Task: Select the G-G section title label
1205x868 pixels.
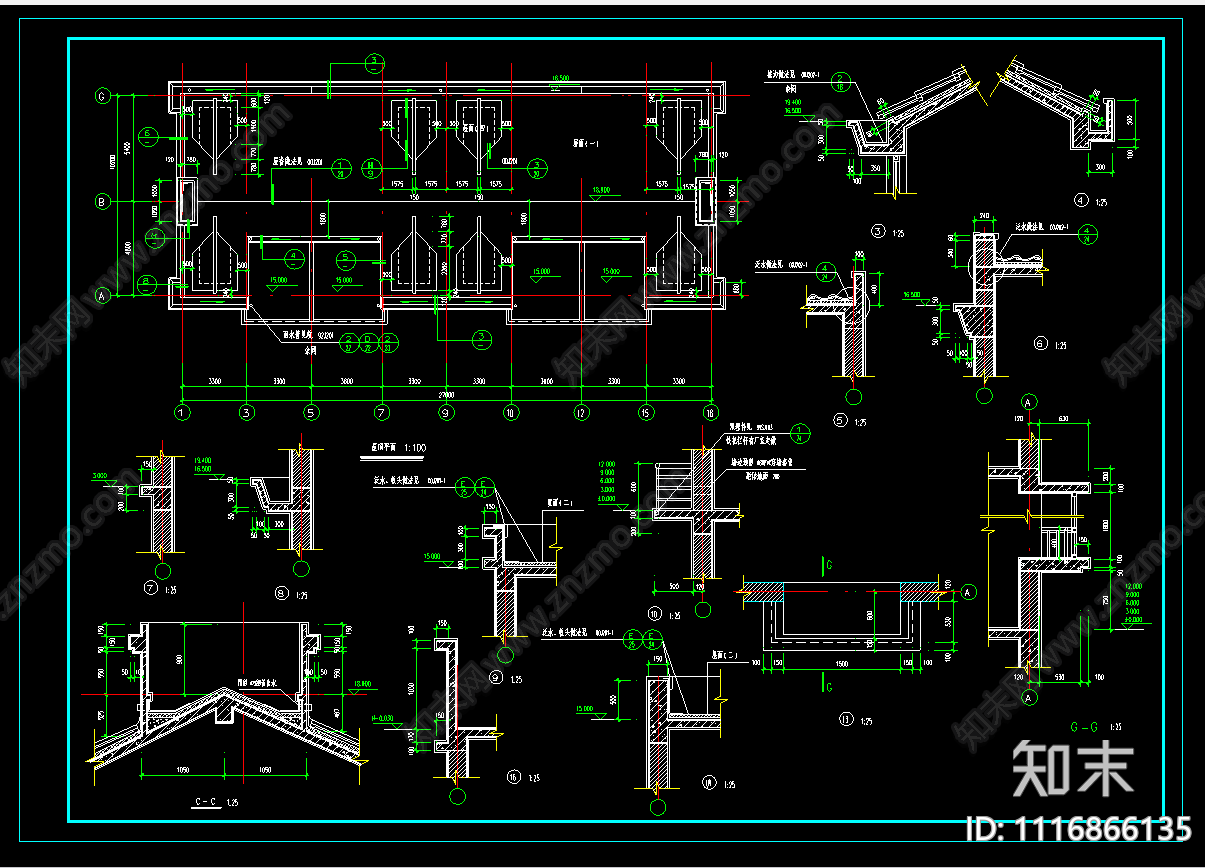Action: click(1090, 727)
